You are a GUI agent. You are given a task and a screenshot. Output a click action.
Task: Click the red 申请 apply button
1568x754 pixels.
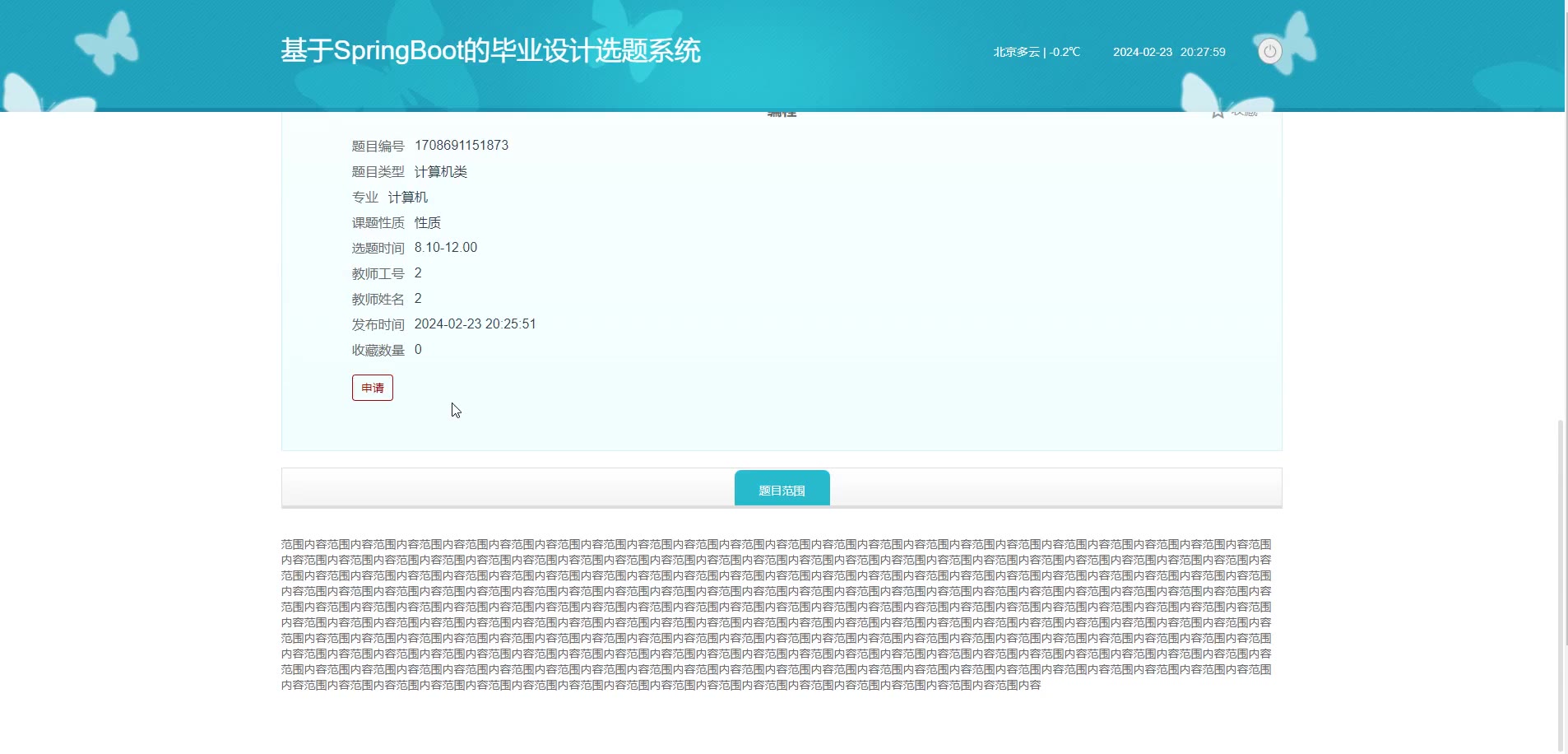[x=373, y=388]
